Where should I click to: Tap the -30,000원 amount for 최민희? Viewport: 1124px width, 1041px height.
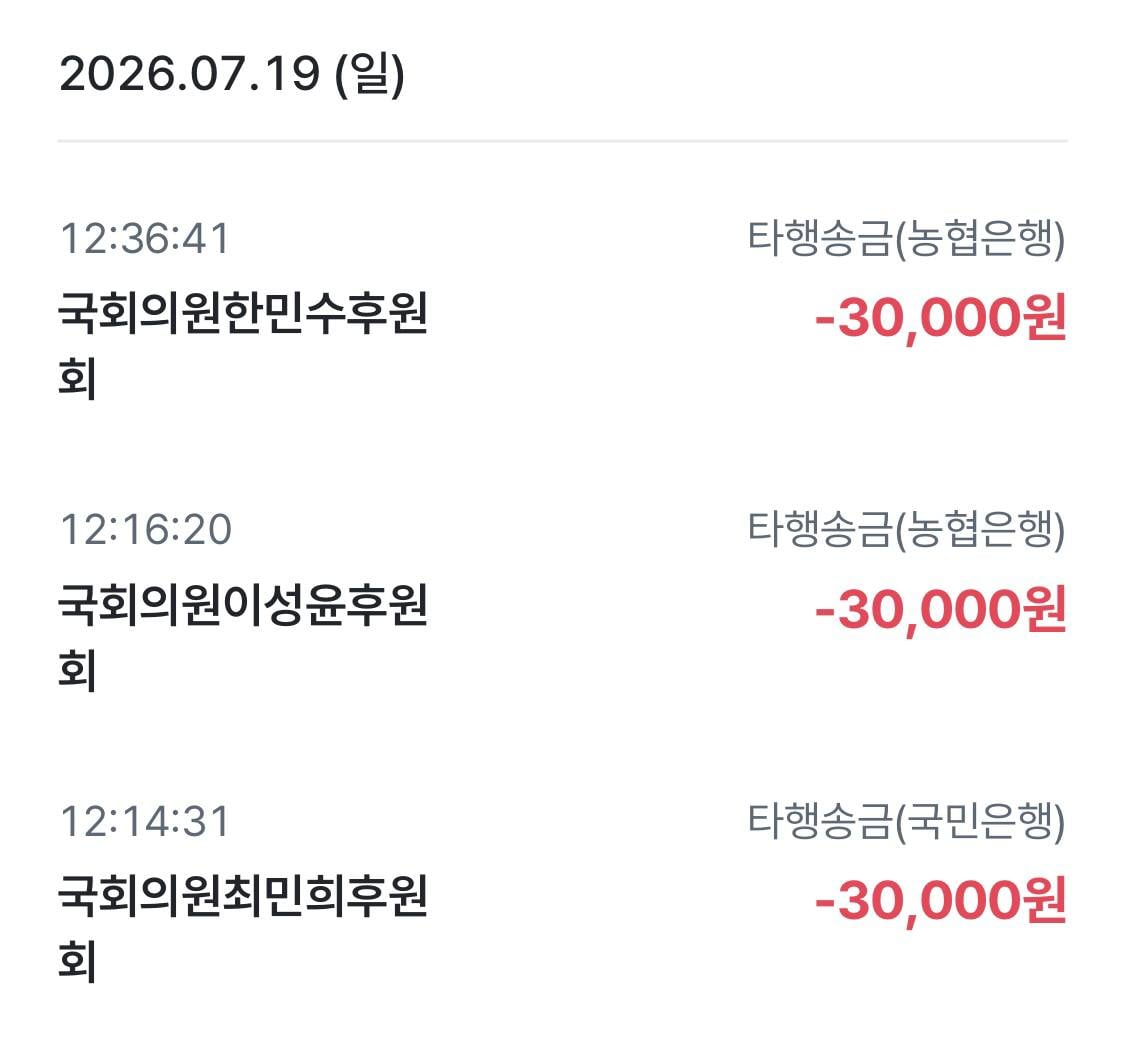point(940,900)
